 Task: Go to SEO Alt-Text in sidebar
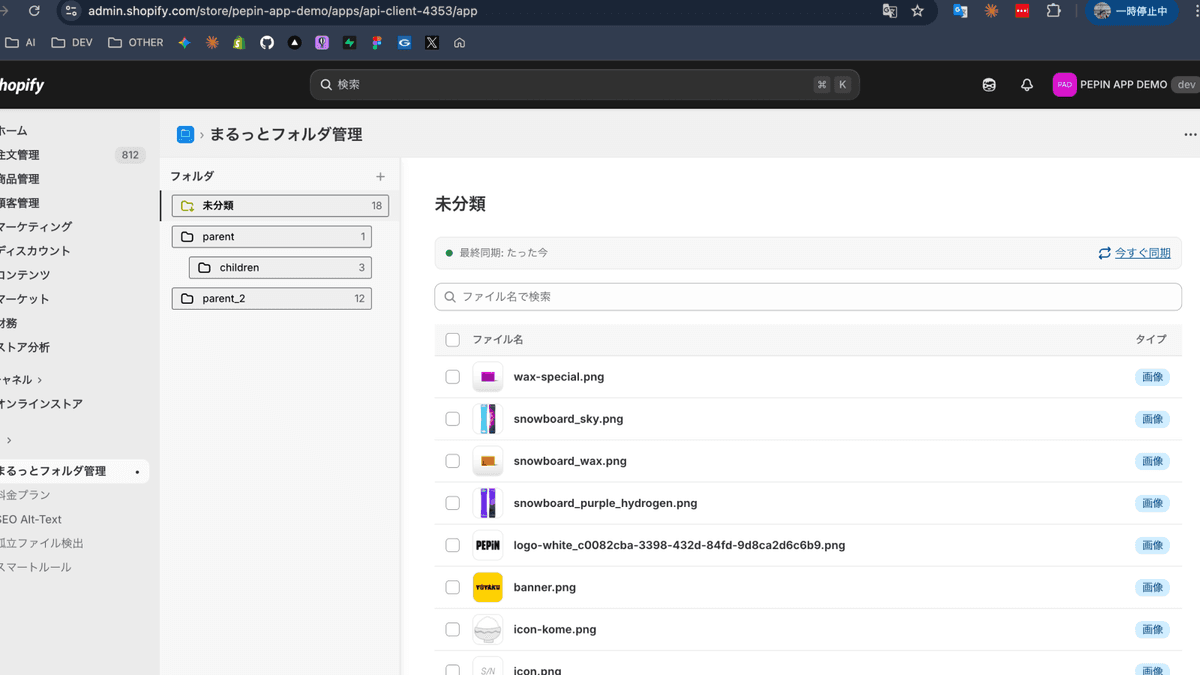32,519
